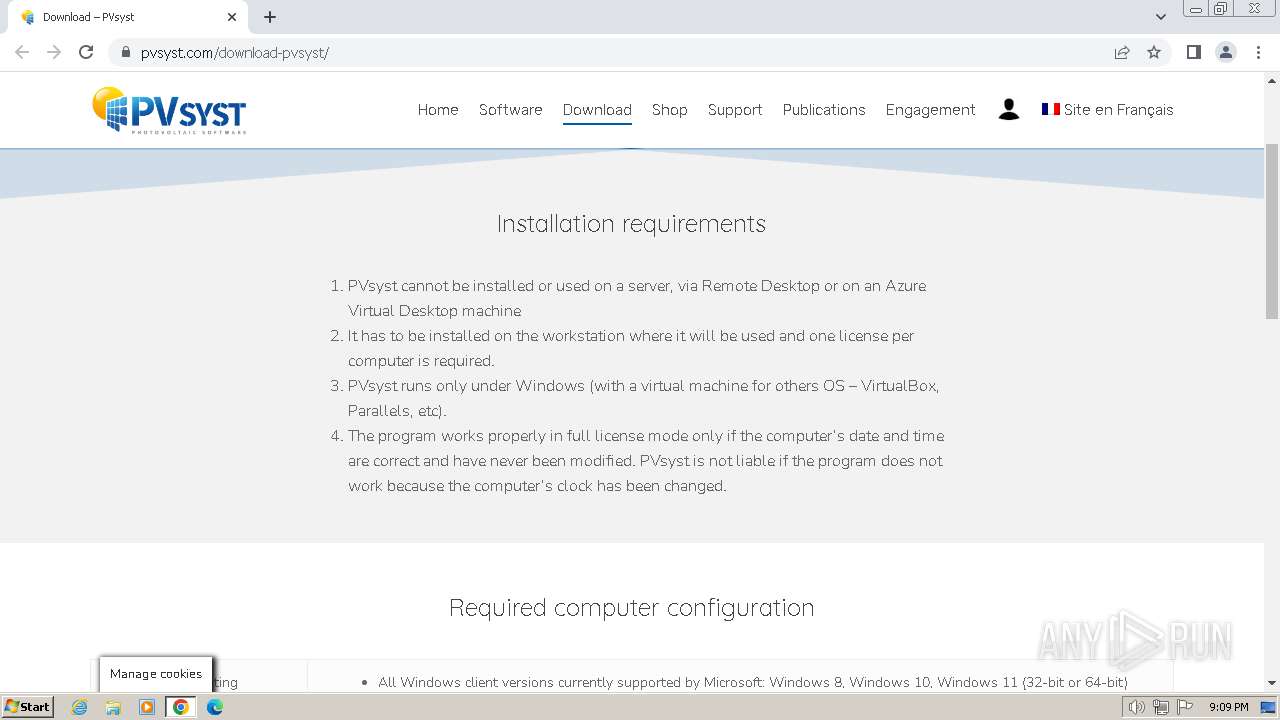
Task: Toggle the browser side panel
Action: 1194,52
